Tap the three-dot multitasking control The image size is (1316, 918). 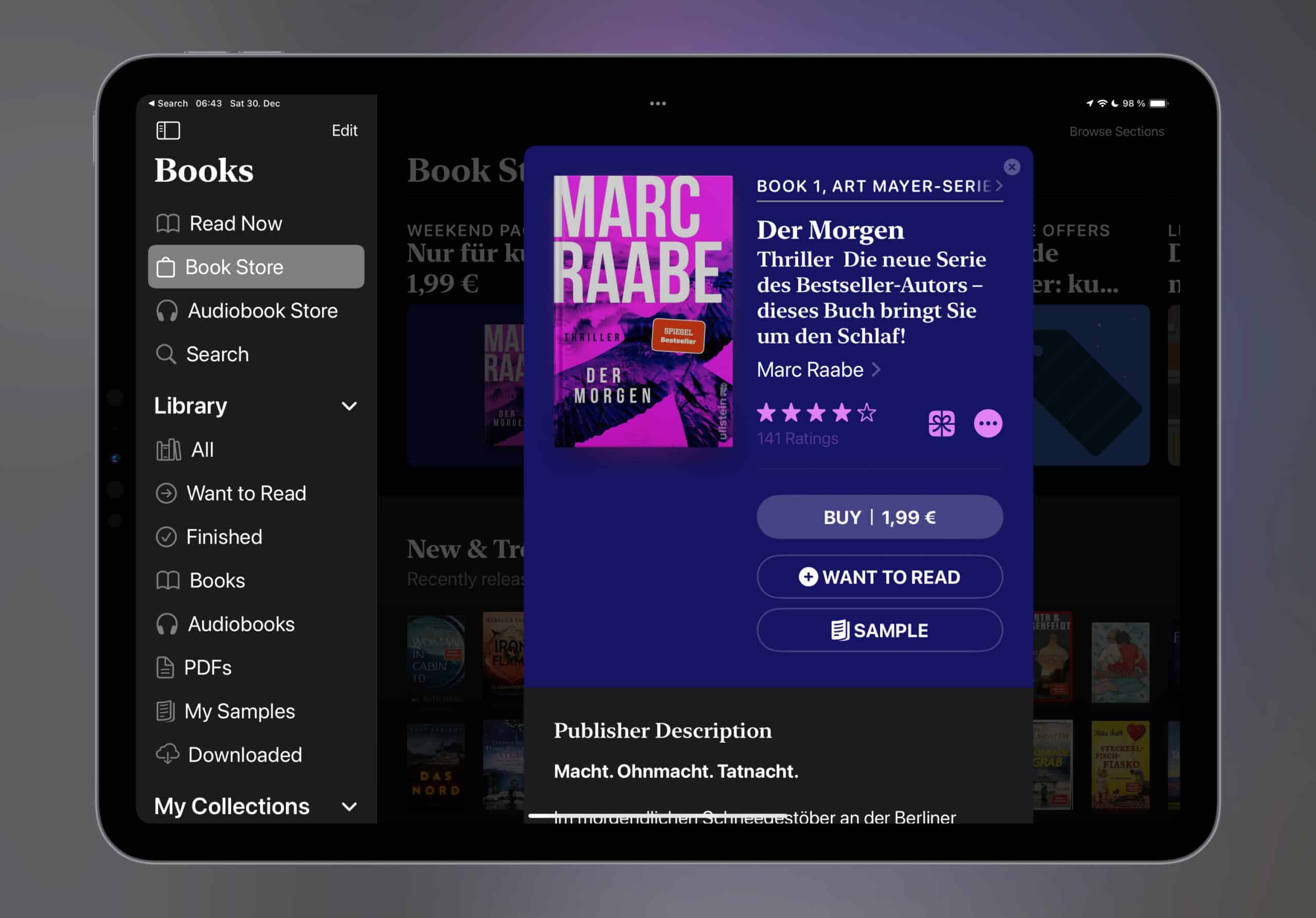pos(657,104)
